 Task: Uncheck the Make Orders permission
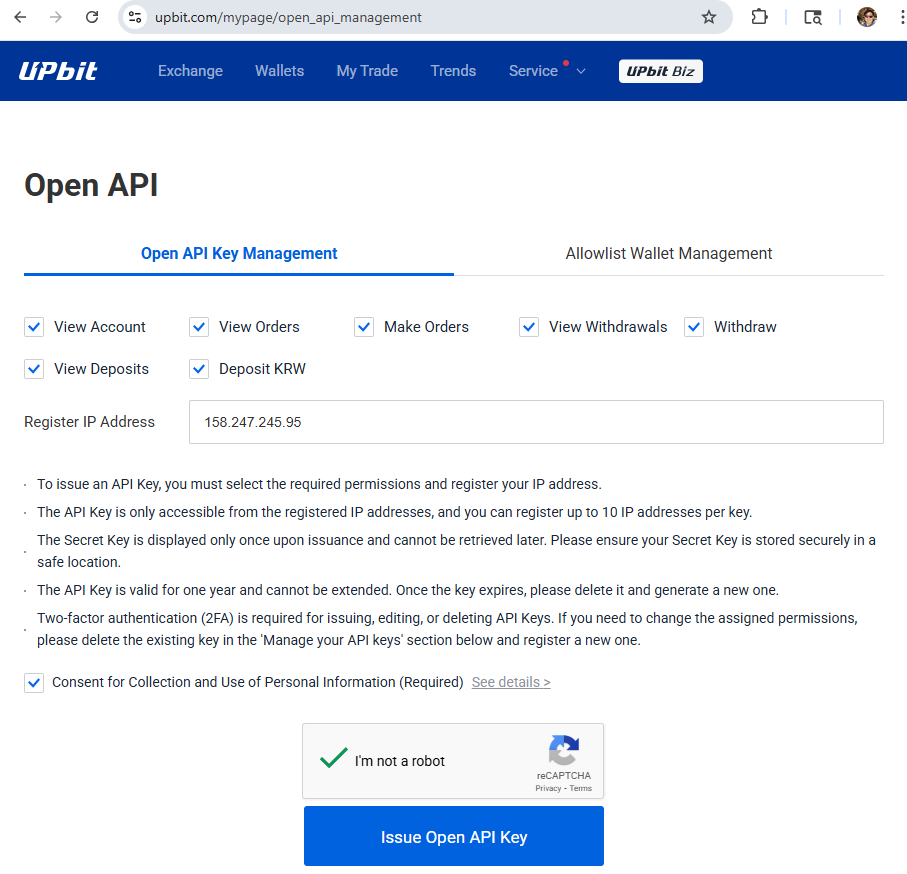click(x=364, y=327)
